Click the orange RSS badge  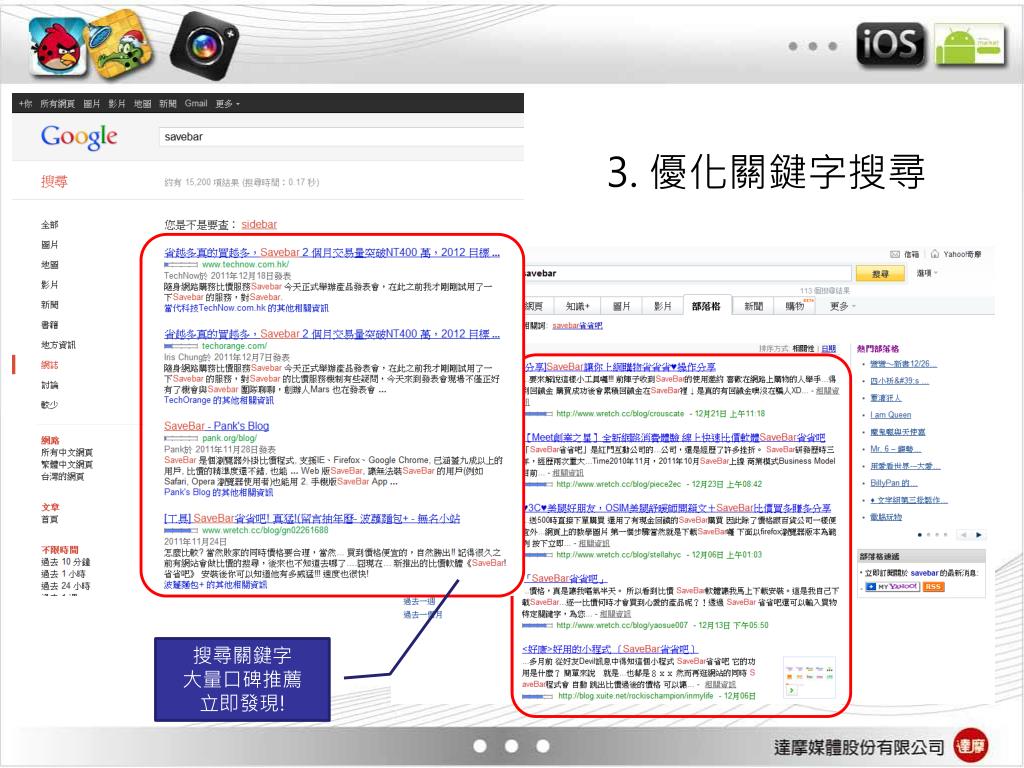[x=933, y=586]
